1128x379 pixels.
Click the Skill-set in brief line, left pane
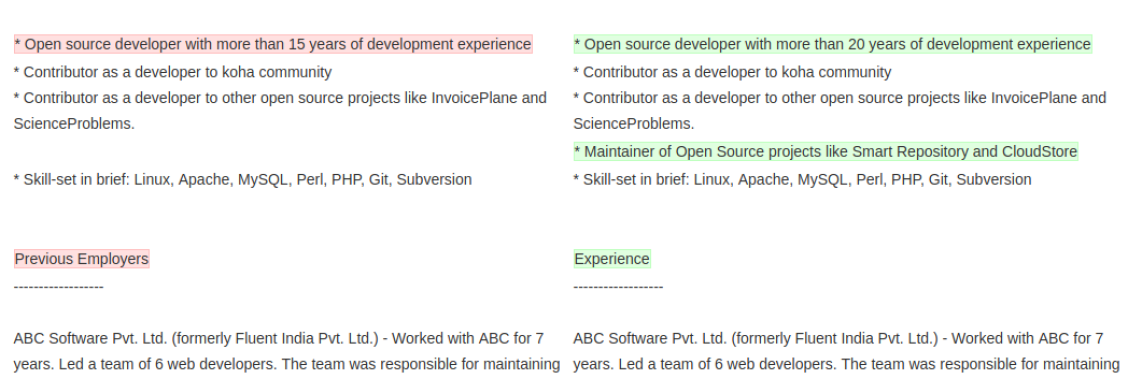point(243,179)
